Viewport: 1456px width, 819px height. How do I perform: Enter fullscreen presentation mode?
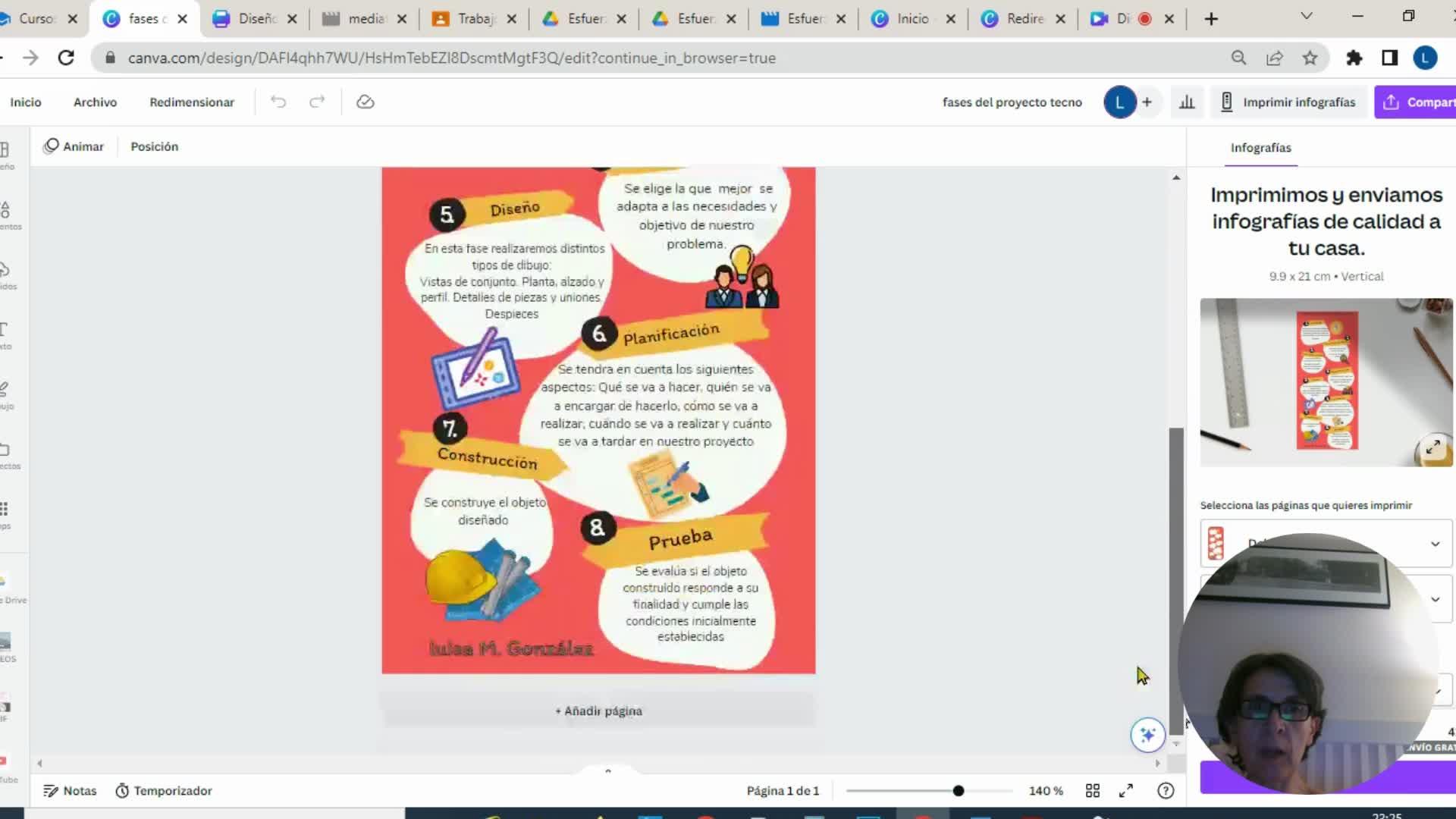[x=1126, y=791]
